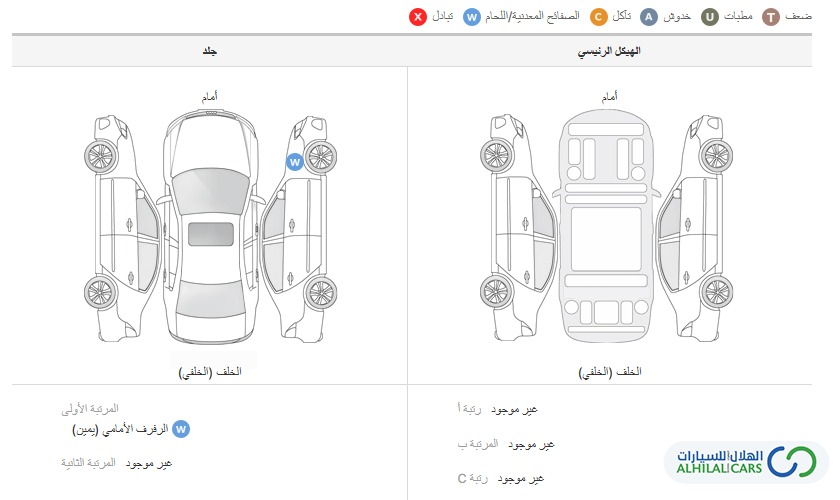
Task: Select the جلد (skin) section header
Action: pyautogui.click(x=209, y=51)
